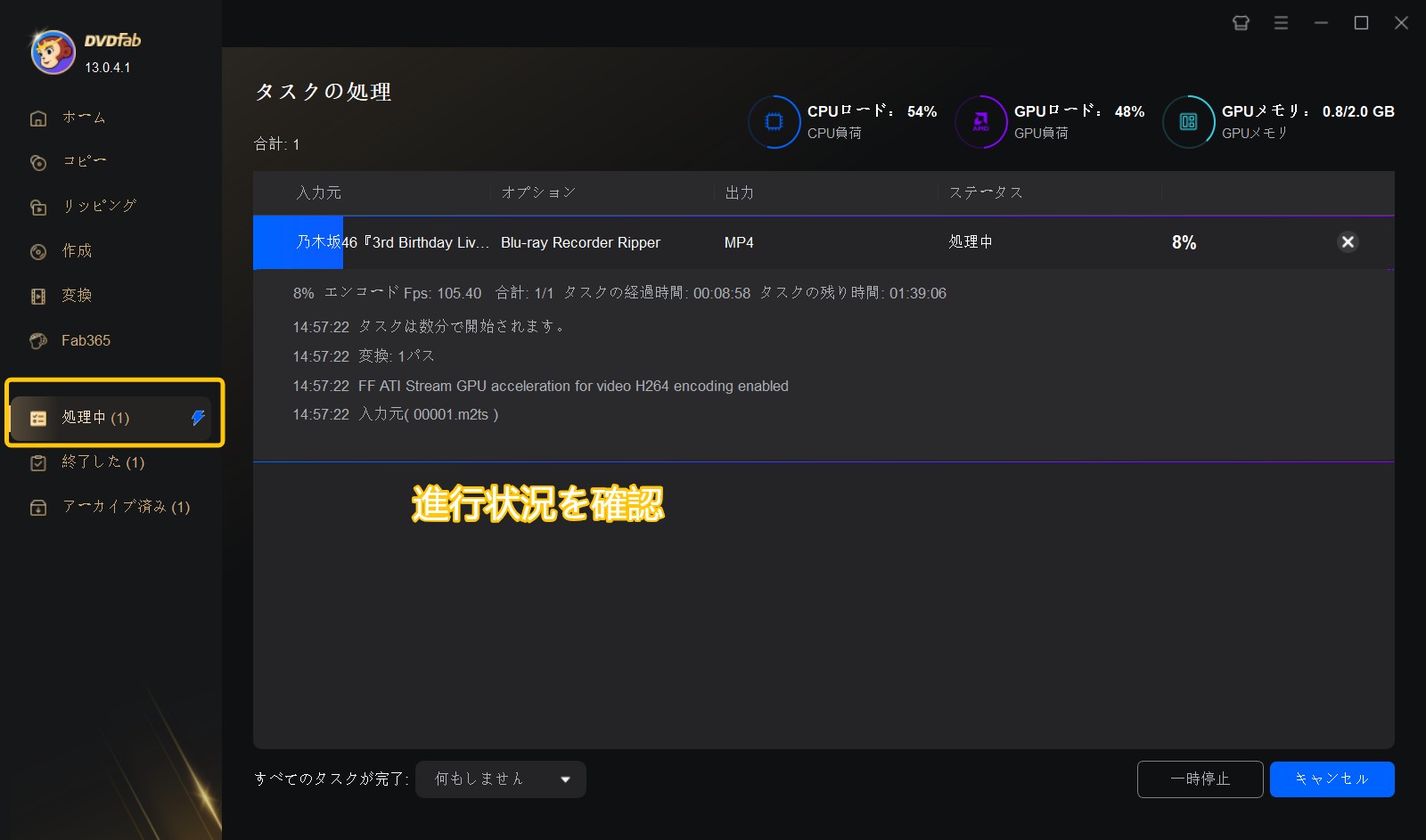Open the 何もしません completion action dropdown
The height and width of the screenshot is (840, 1426).
tap(501, 779)
